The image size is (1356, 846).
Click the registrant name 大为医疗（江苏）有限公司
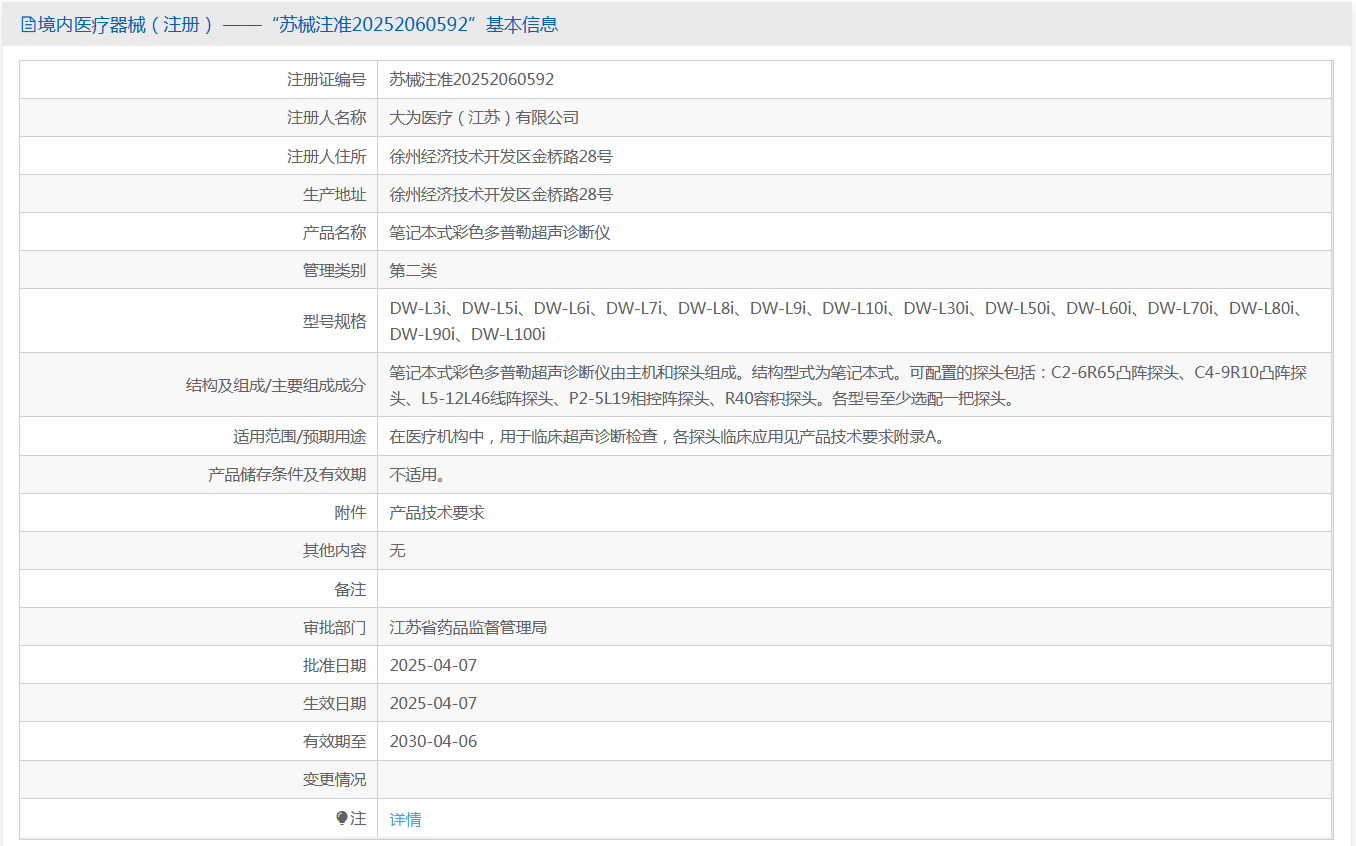click(x=484, y=117)
